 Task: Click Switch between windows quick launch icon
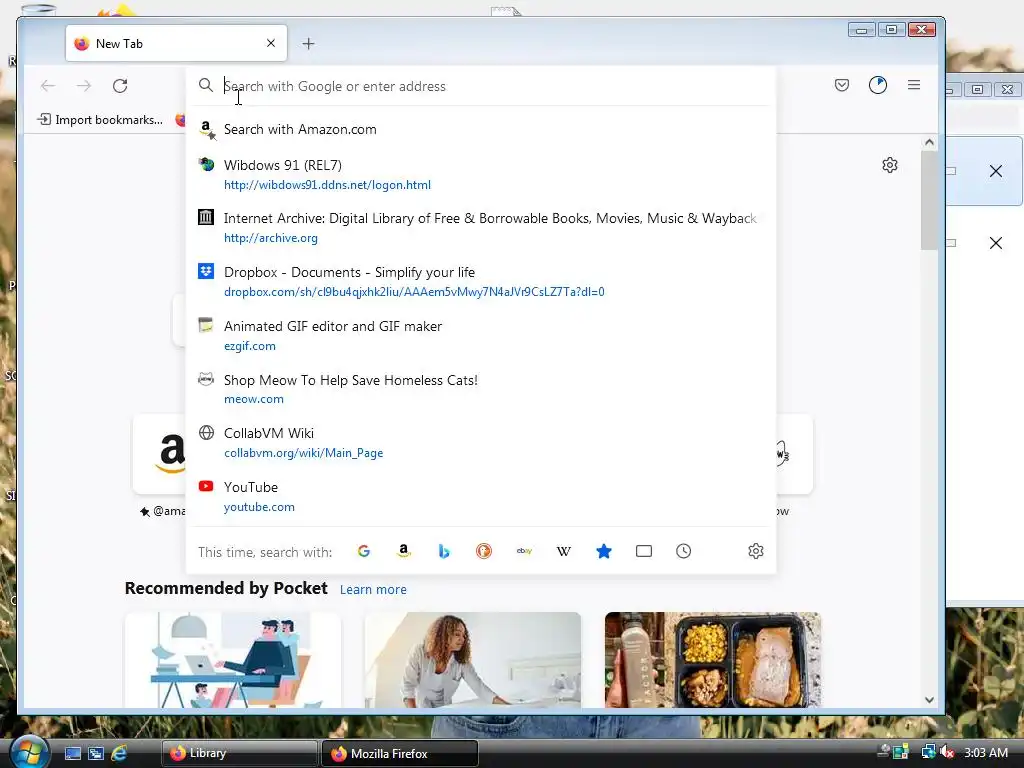[x=96, y=754]
